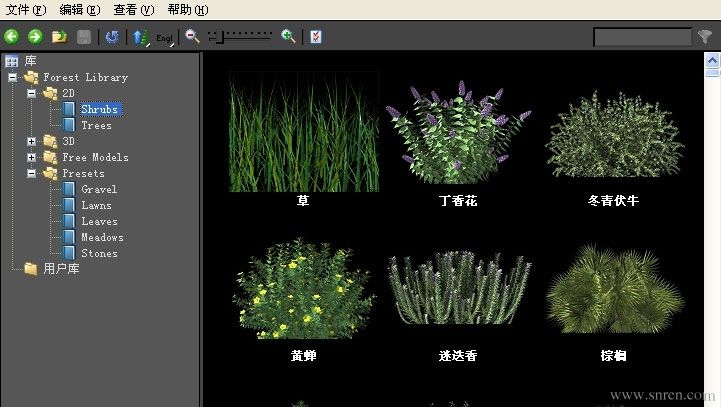
Task: Select the Lawns preset item
Action: (96, 206)
